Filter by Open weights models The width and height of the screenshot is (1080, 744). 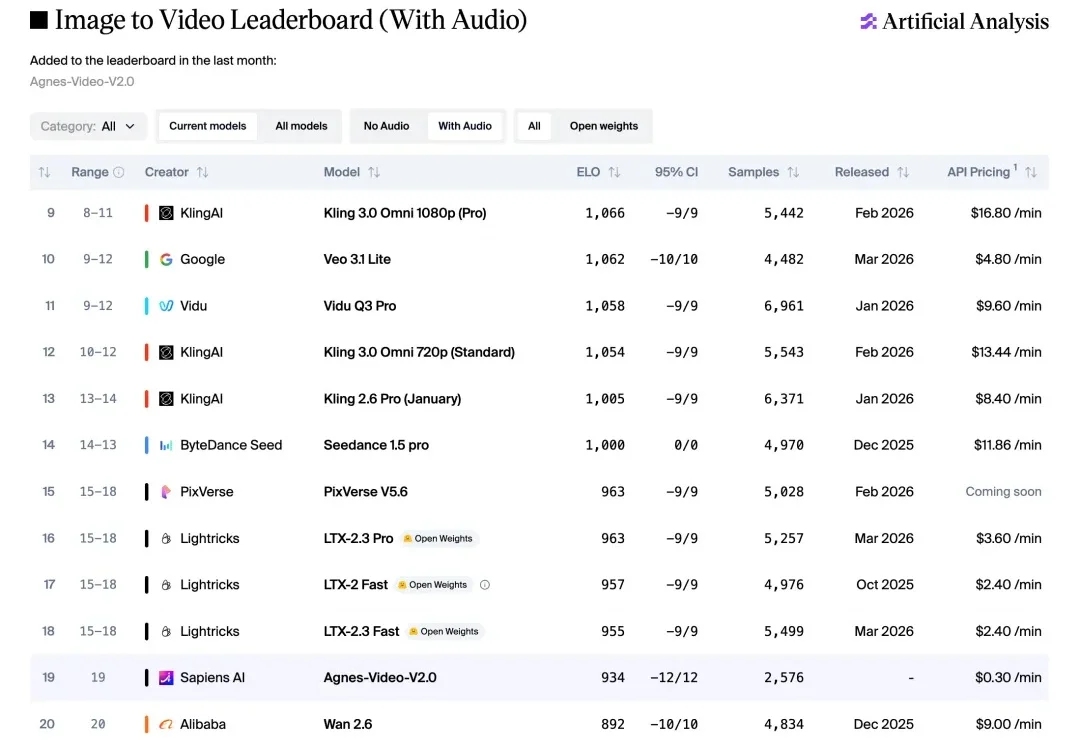pyautogui.click(x=604, y=126)
